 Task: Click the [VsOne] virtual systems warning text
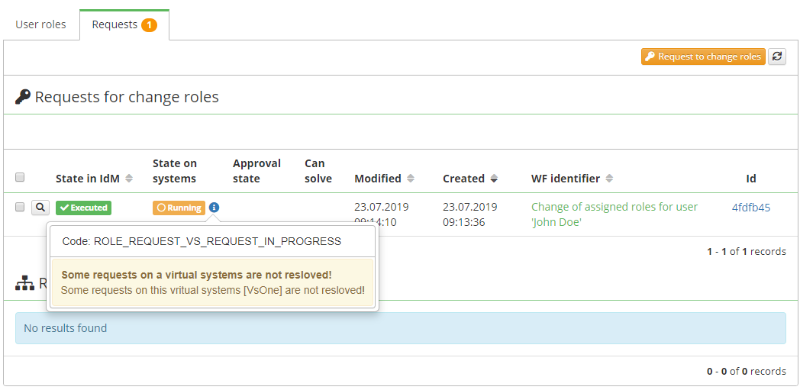213,290
